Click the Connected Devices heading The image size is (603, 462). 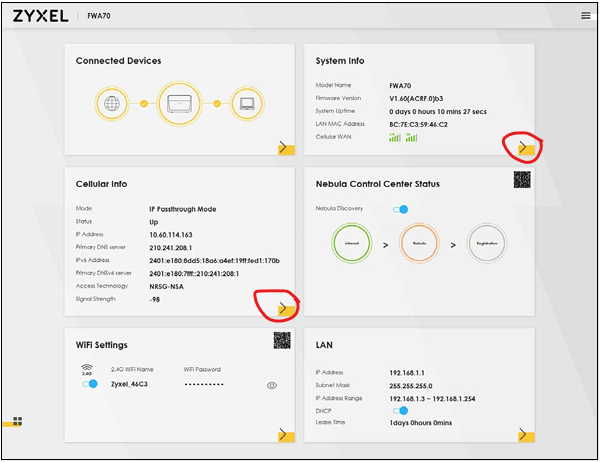(x=118, y=61)
